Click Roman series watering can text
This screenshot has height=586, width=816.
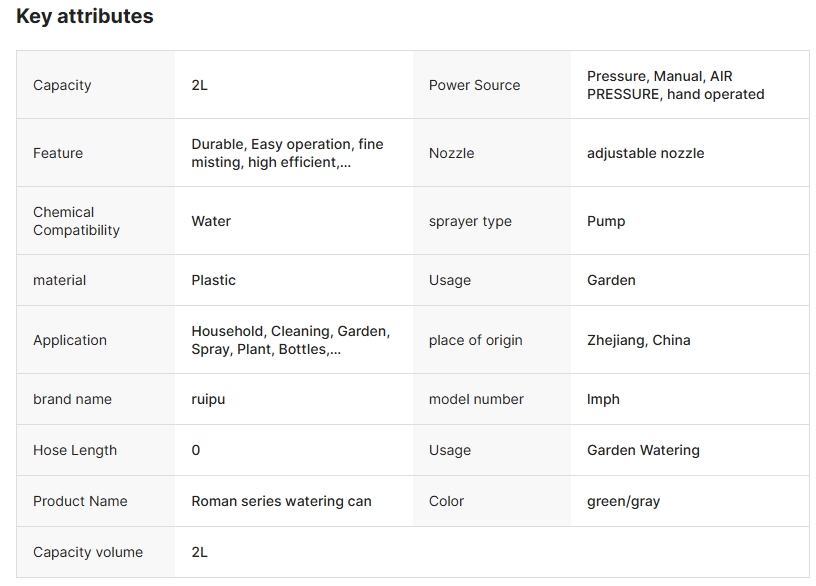tap(282, 501)
